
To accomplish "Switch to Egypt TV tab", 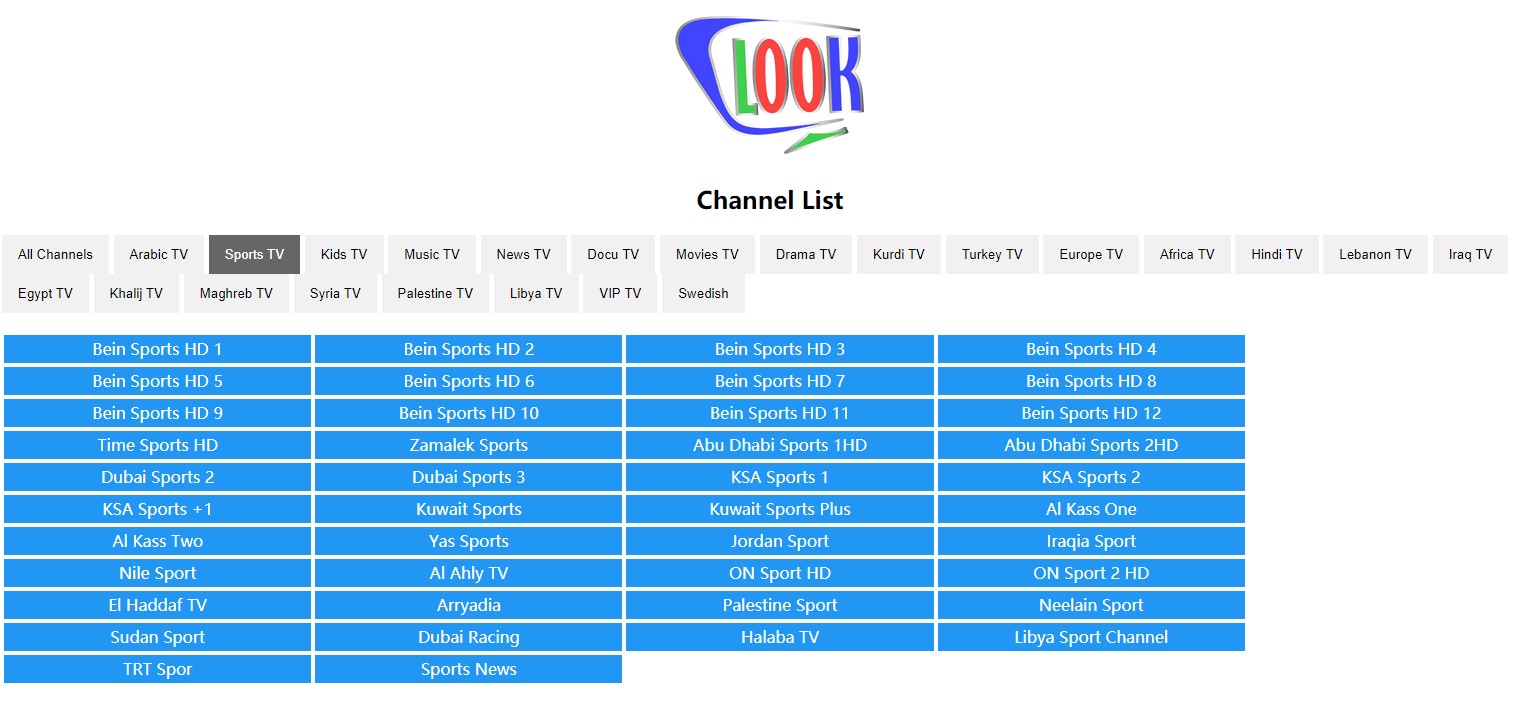I will pos(45,293).
